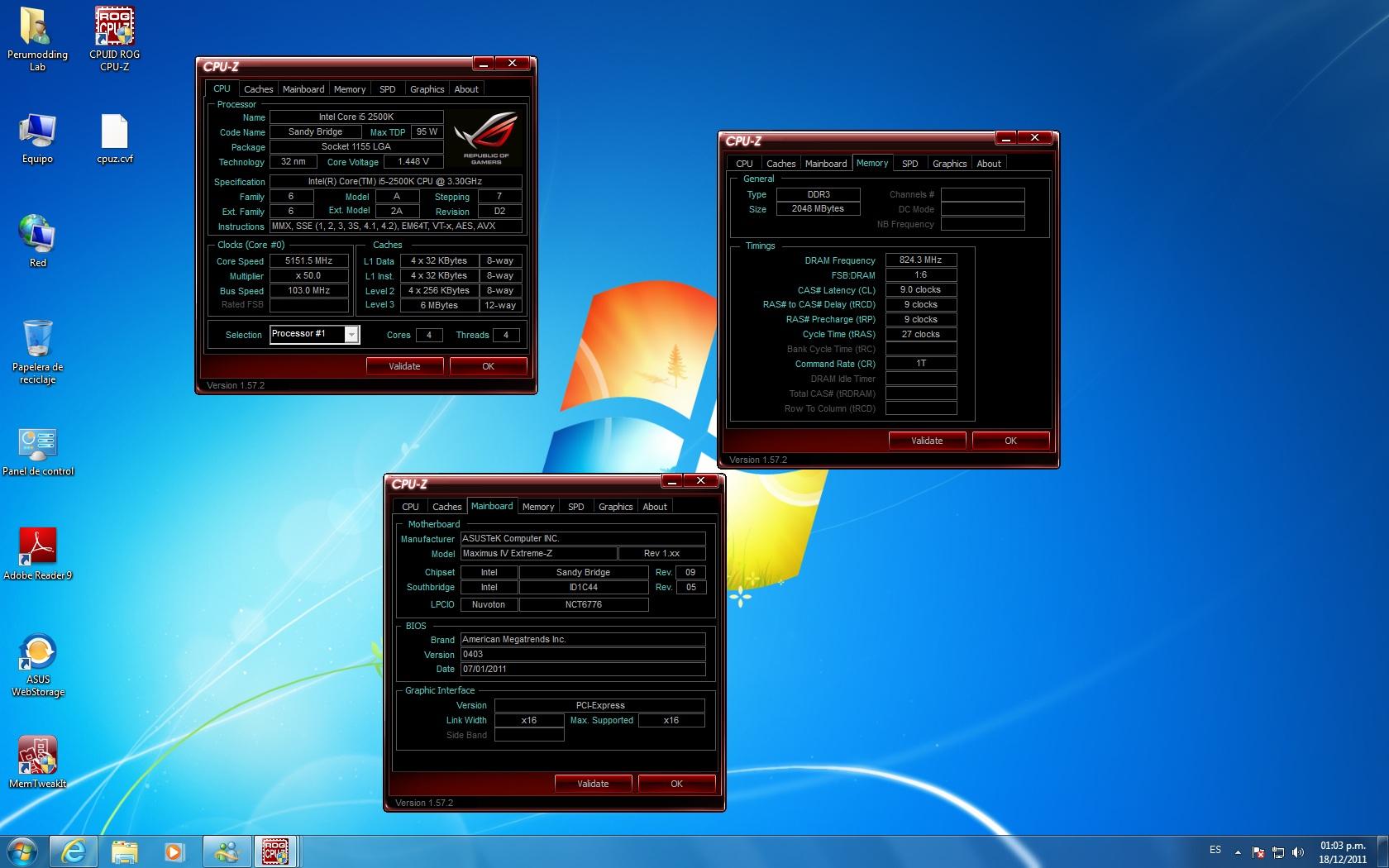Click Southbridge ID1C44 field
Screen dimensions: 1389x868
click(x=584, y=587)
